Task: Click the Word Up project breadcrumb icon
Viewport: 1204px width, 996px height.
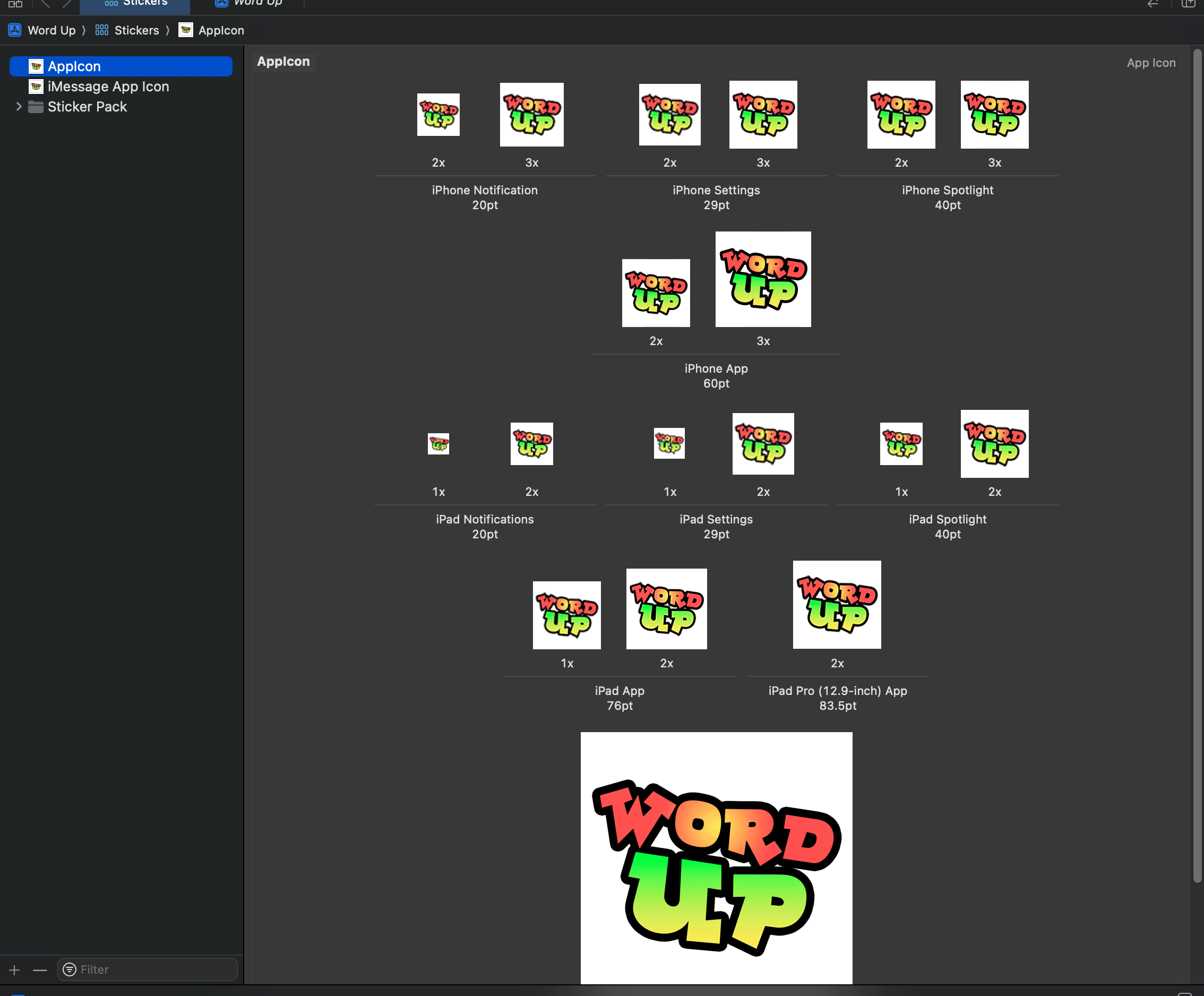Action: coord(15,30)
